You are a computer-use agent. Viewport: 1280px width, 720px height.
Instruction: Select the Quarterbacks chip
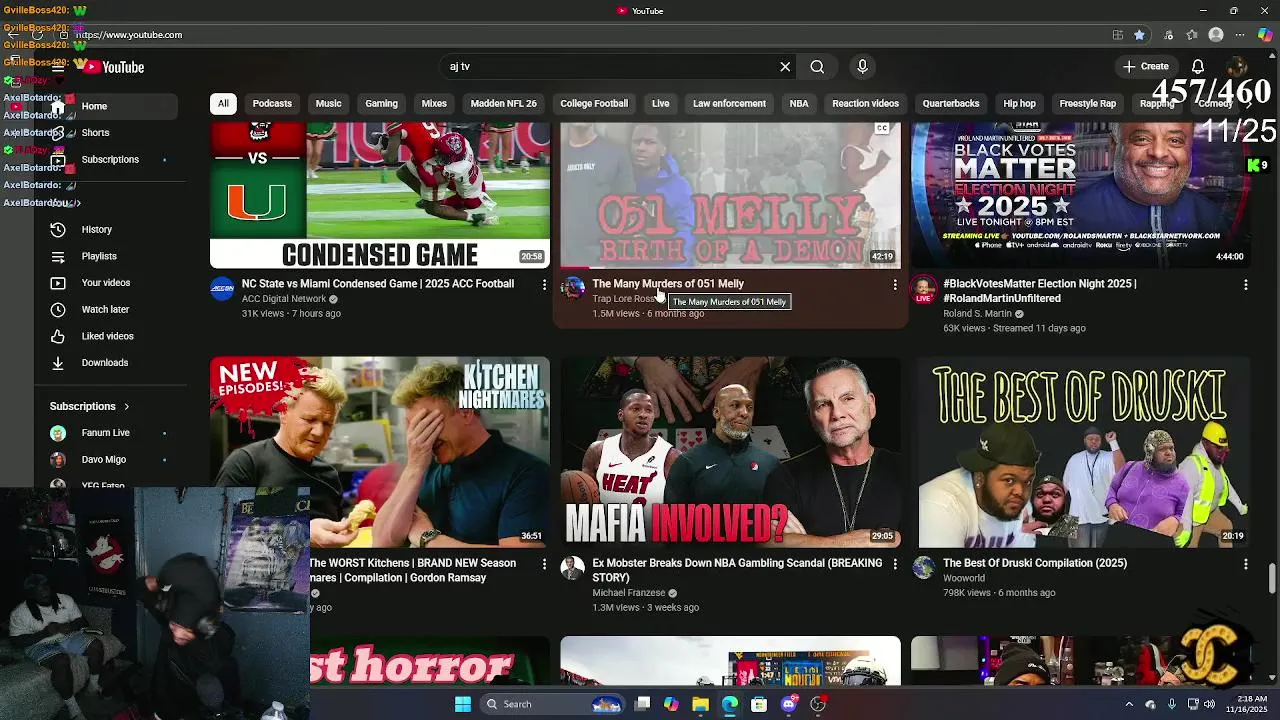pos(950,104)
